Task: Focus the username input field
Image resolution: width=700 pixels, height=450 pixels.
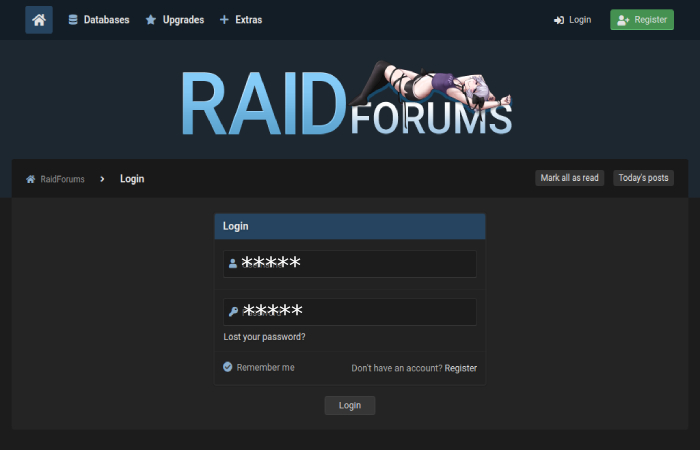Action: point(350,264)
